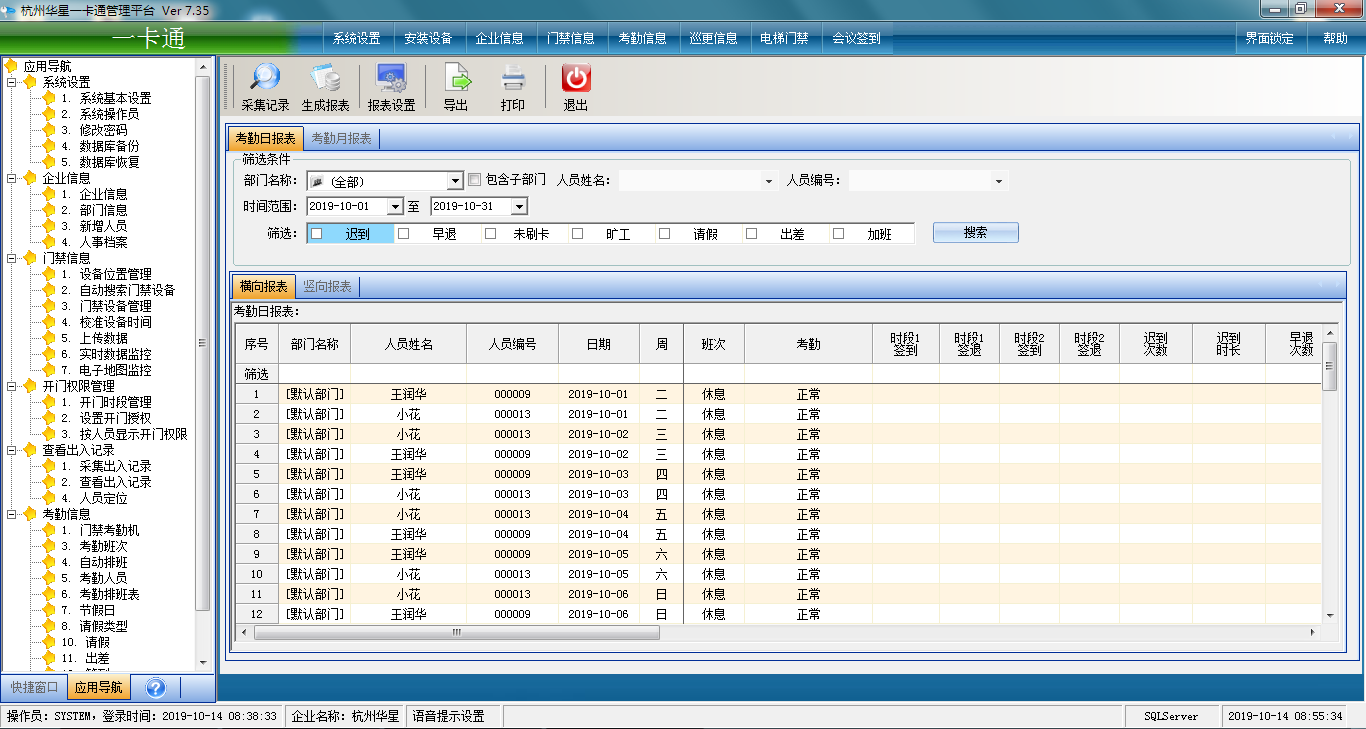Check the 未刷卡 filter checkbox
This screenshot has width=1366, height=729.
point(491,233)
